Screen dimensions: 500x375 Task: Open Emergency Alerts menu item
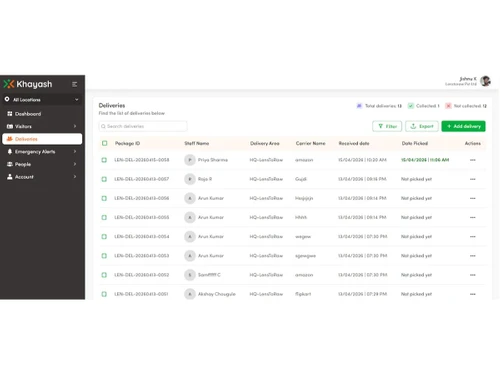click(x=42, y=152)
